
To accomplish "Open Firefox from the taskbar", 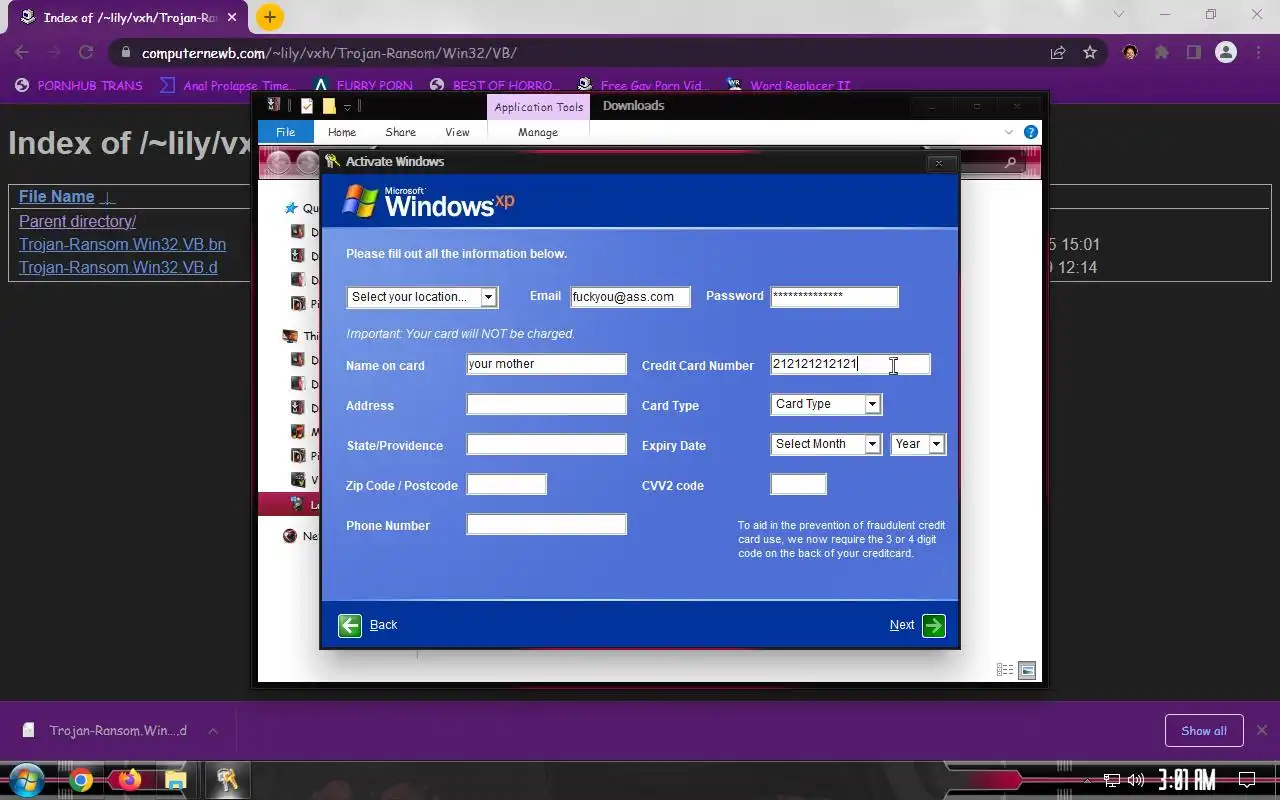I will [x=129, y=780].
